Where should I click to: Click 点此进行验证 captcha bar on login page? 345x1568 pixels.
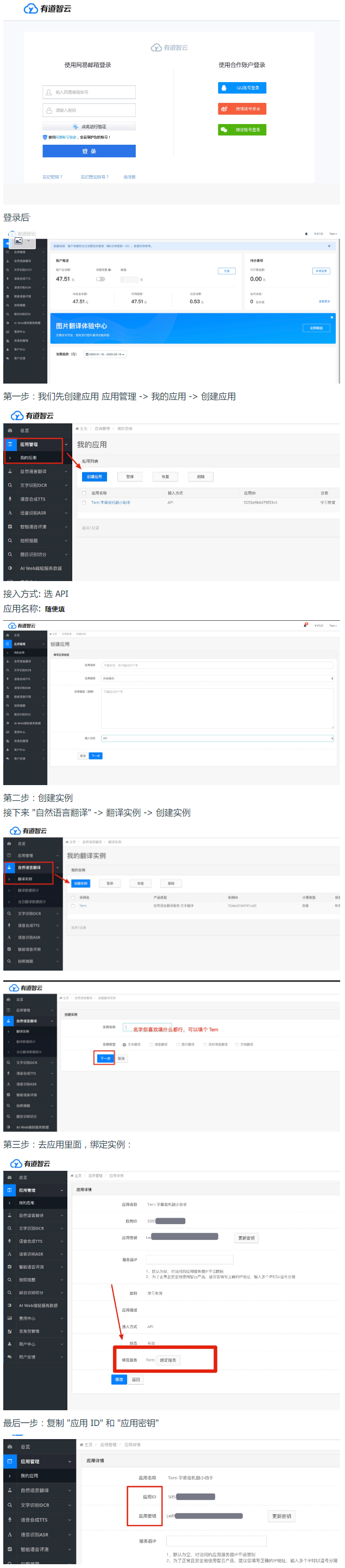pyautogui.click(x=89, y=127)
